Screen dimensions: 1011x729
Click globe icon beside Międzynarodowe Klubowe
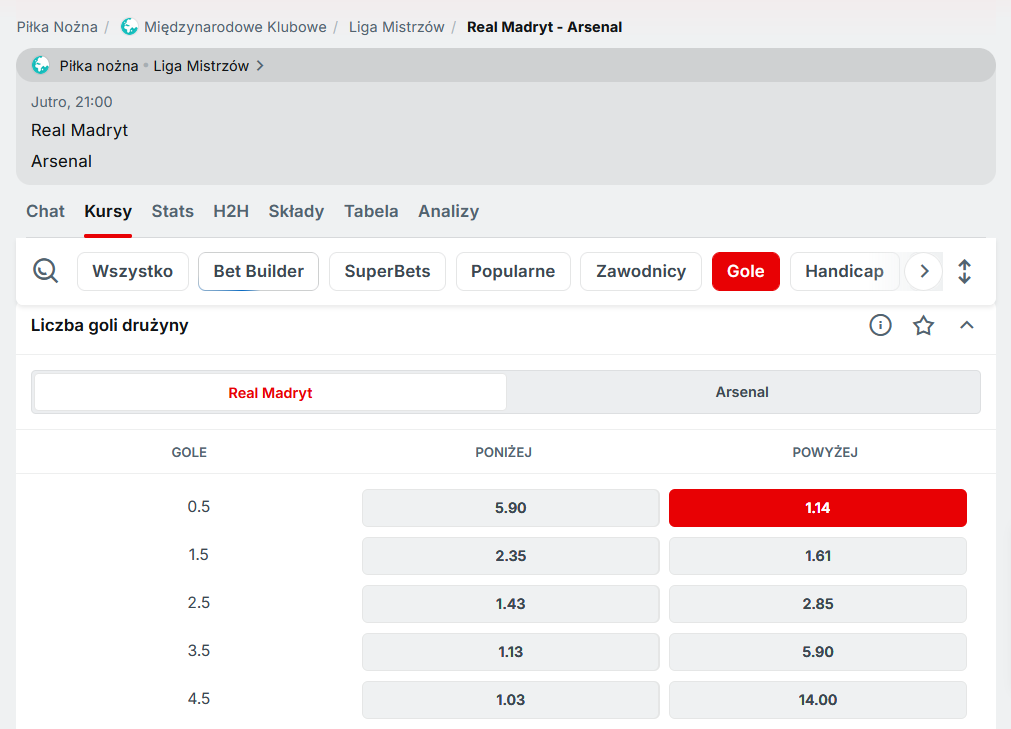(x=130, y=27)
